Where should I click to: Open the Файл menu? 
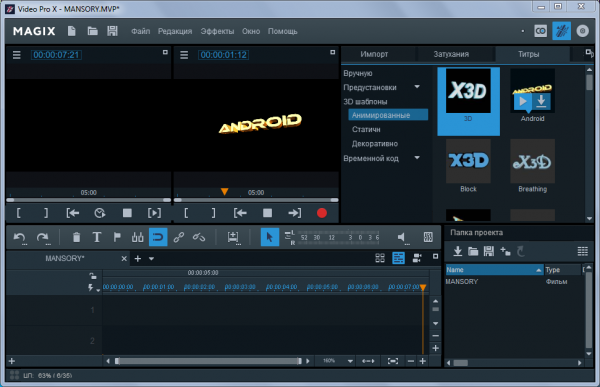point(140,31)
